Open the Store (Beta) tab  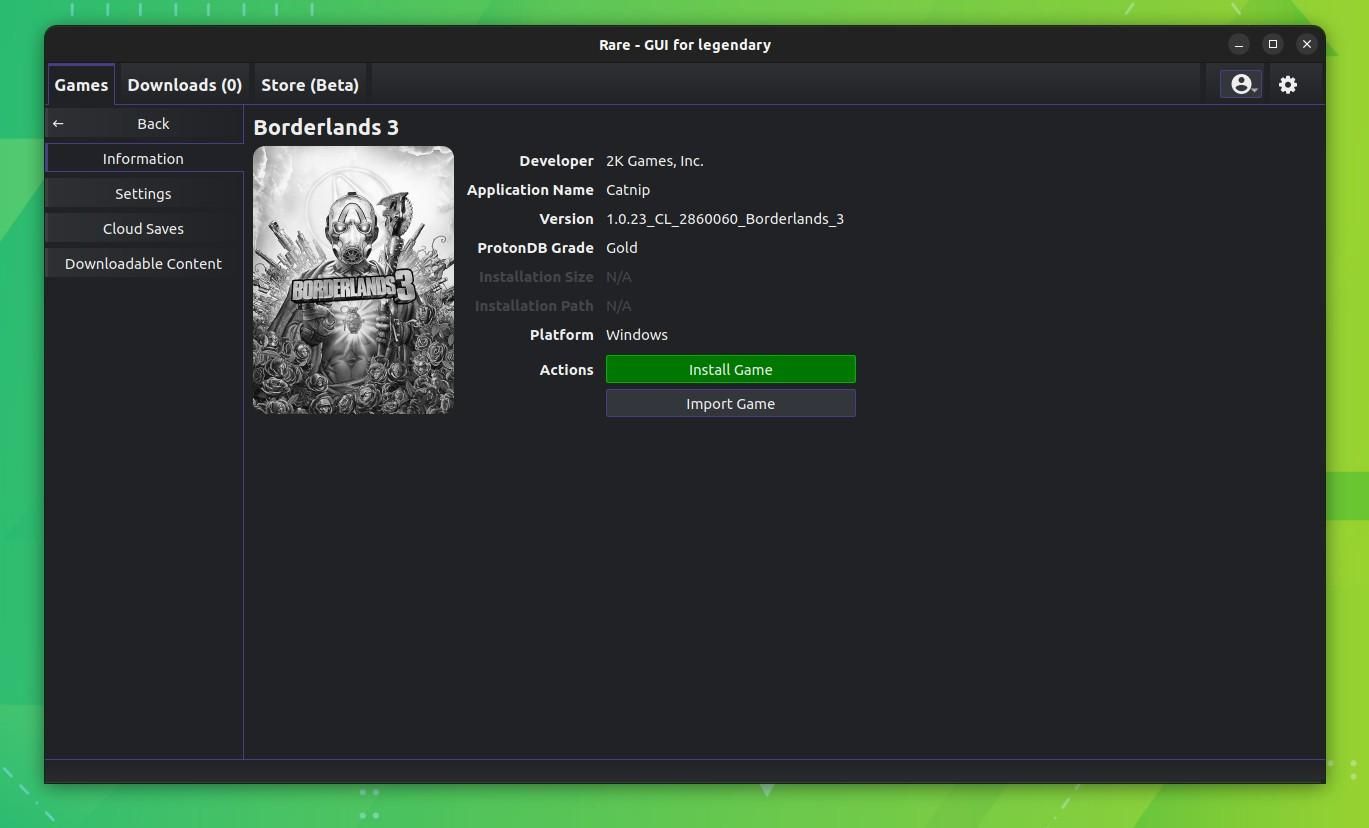[310, 85]
